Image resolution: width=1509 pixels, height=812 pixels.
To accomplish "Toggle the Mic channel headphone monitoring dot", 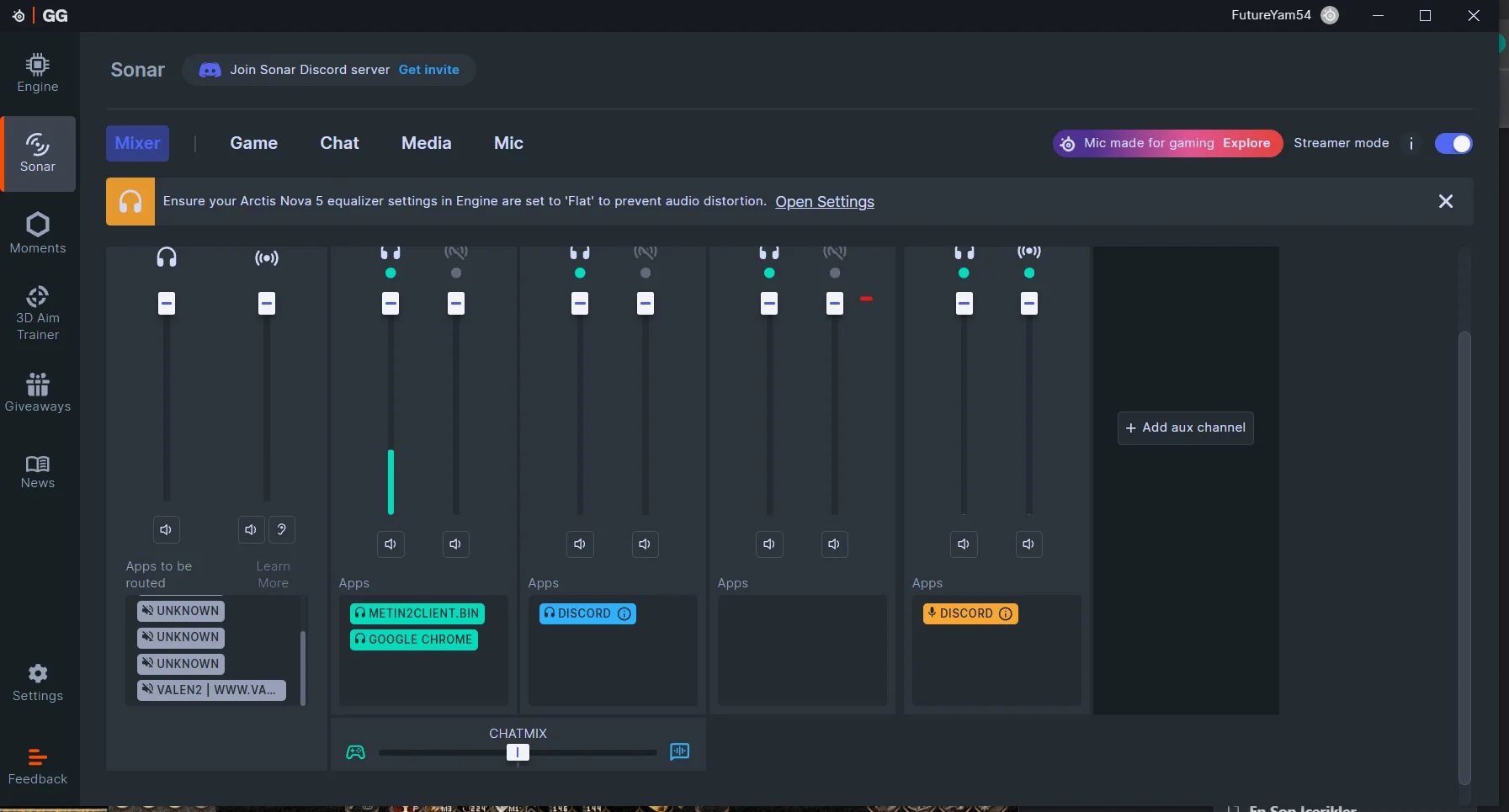I will click(964, 273).
